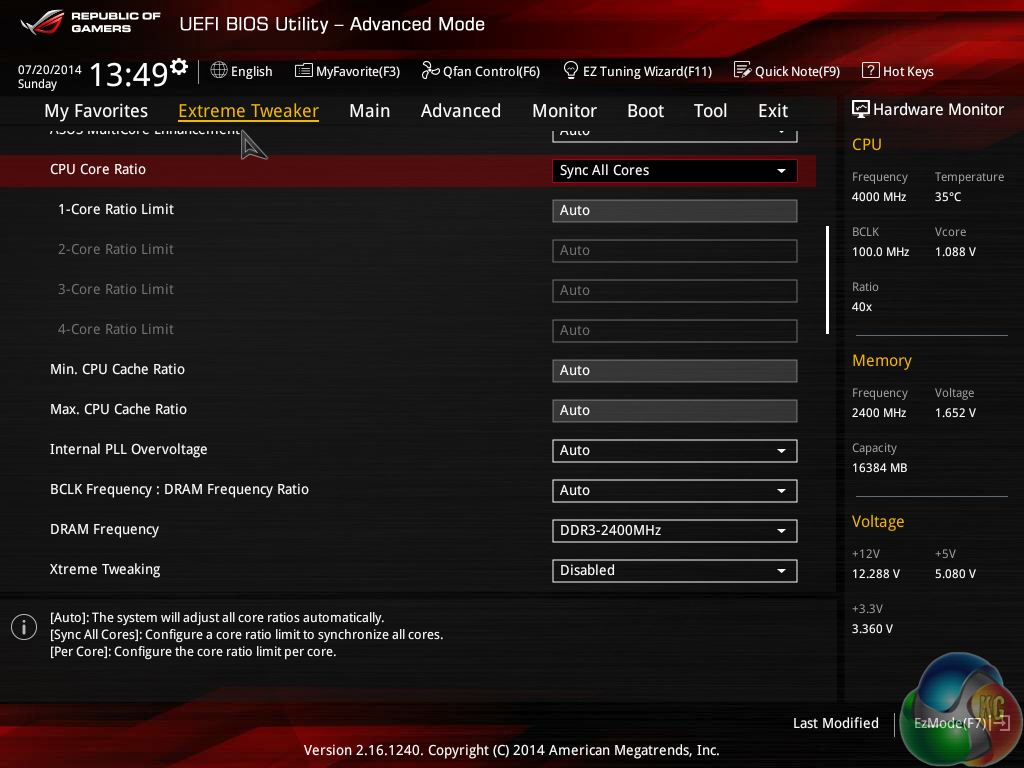This screenshot has height=768, width=1024.
Task: Open the Boot tab
Action: [x=645, y=111]
